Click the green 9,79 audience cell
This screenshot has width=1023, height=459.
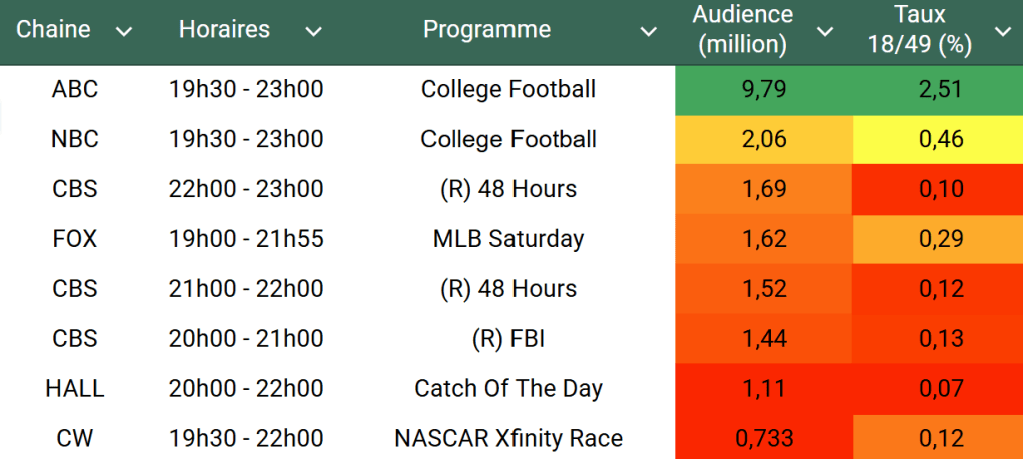click(x=764, y=89)
